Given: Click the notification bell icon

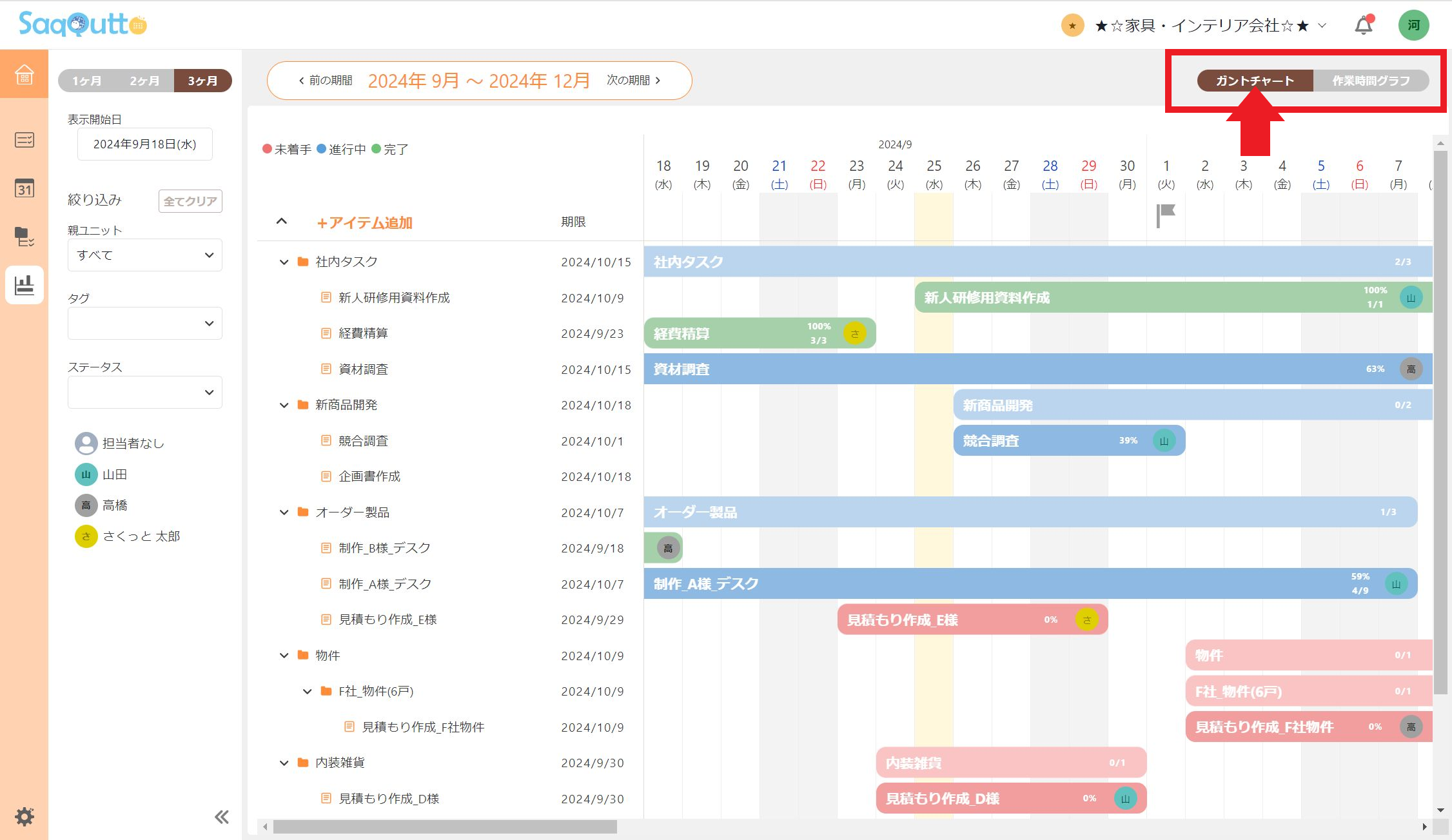Looking at the screenshot, I should coord(1363,26).
